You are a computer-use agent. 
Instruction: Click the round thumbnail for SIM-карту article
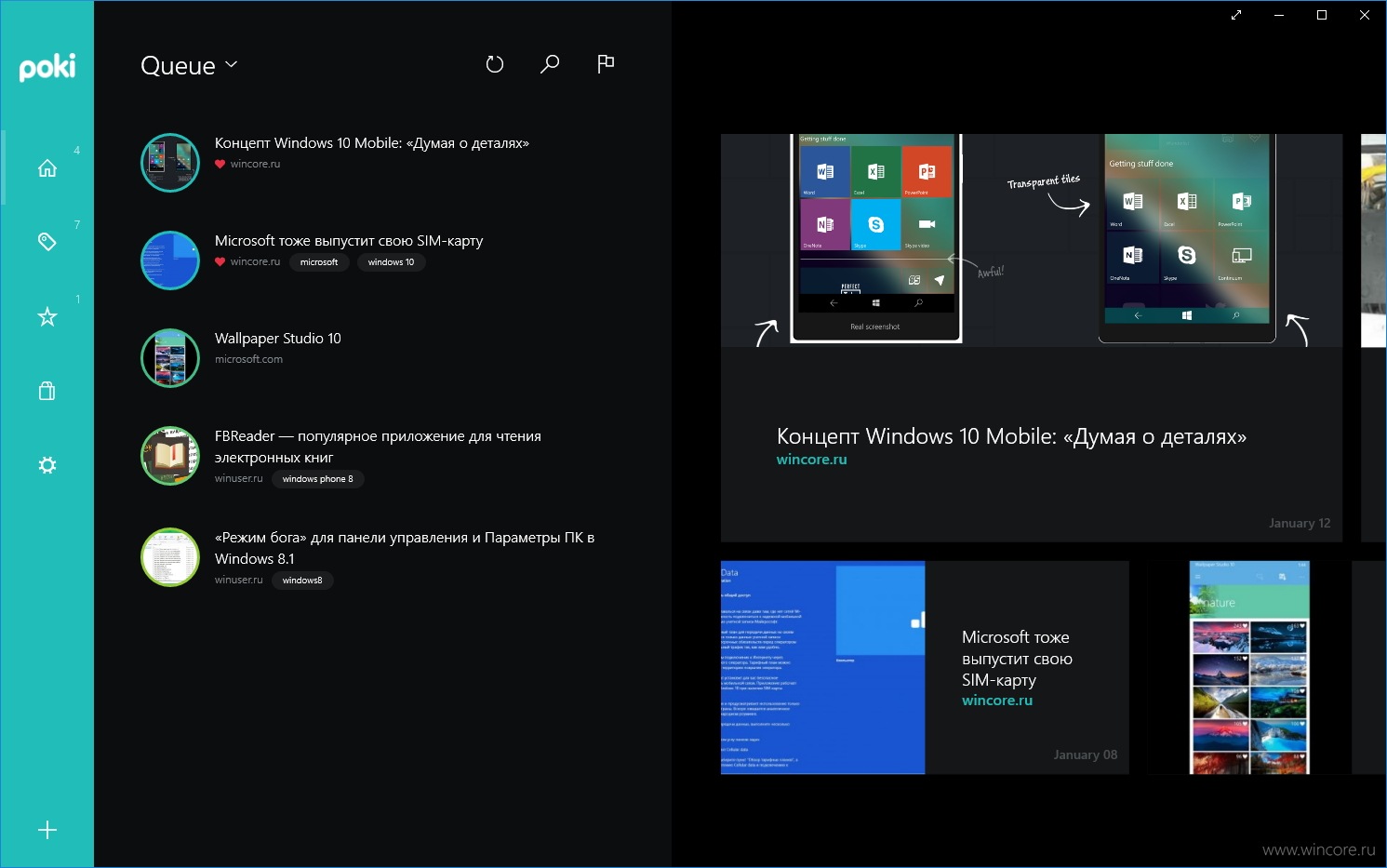[x=170, y=260]
